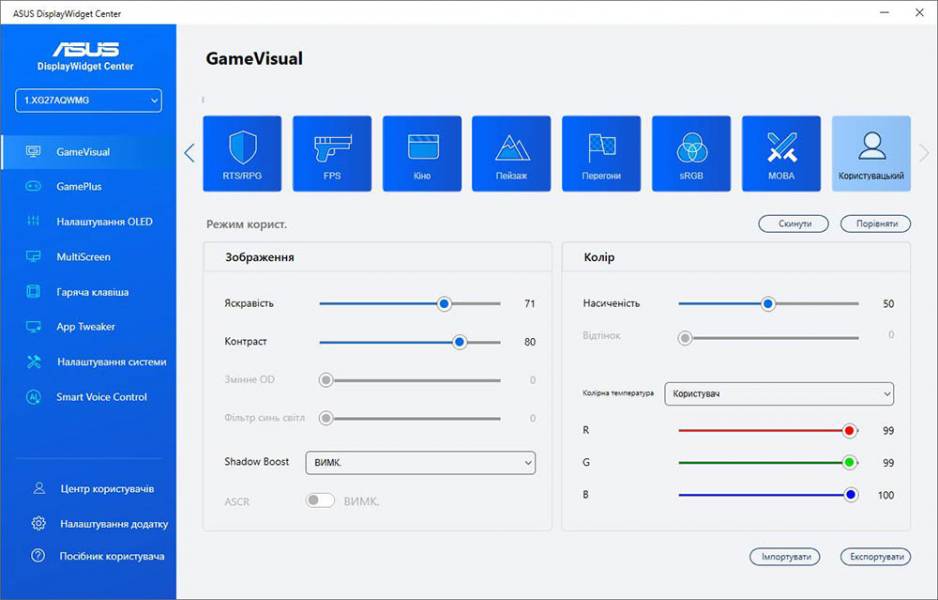The height and width of the screenshot is (600, 938).
Task: Click the Імпортувати button
Action: click(x=785, y=557)
